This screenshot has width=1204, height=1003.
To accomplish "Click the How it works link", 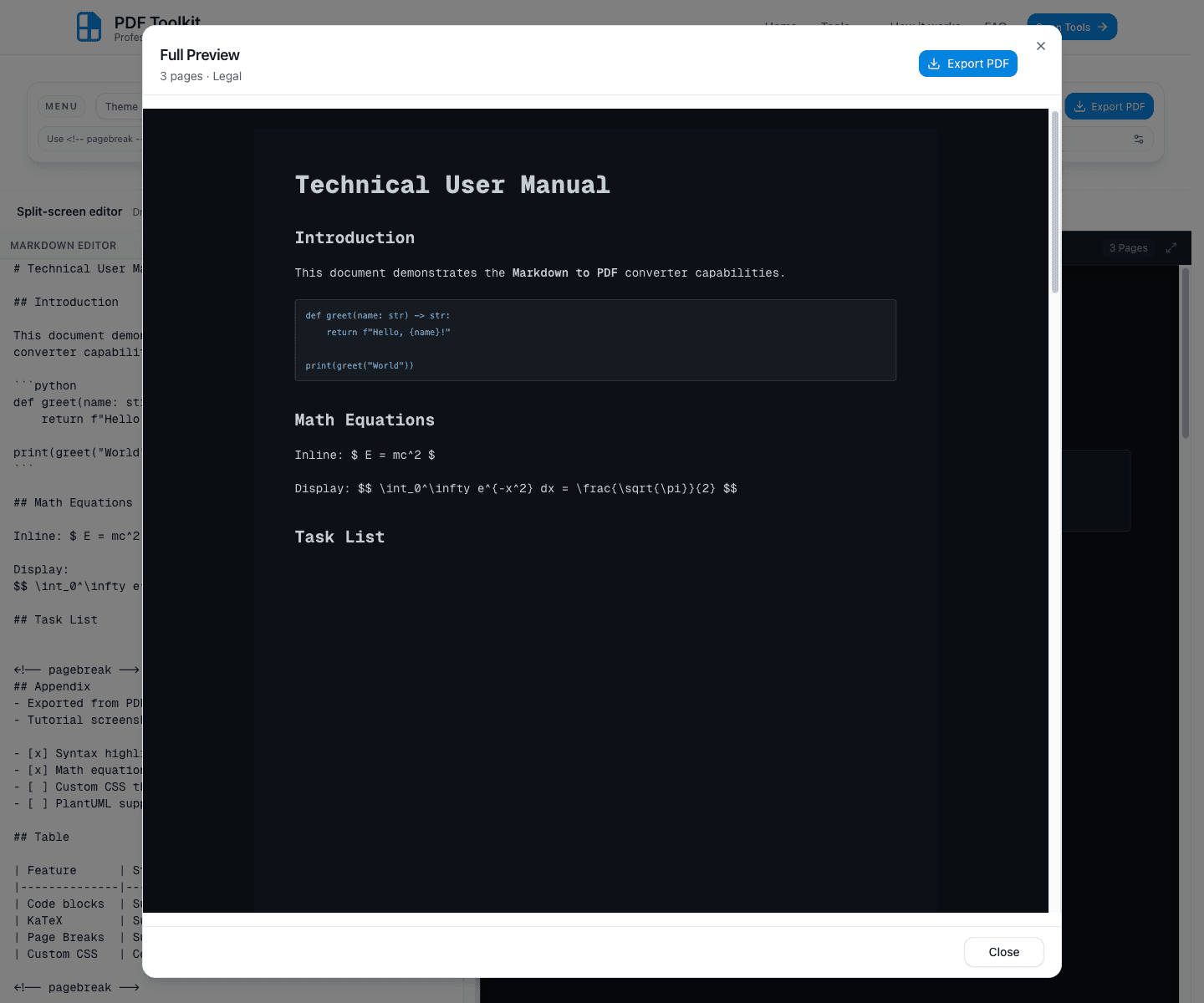I will (x=924, y=26).
